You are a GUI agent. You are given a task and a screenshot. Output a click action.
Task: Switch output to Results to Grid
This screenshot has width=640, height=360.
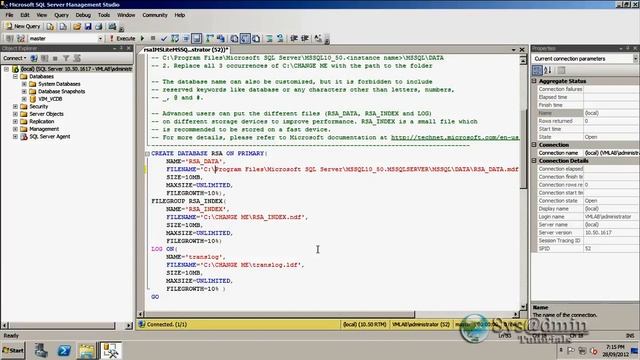pyautogui.click(x=245, y=38)
